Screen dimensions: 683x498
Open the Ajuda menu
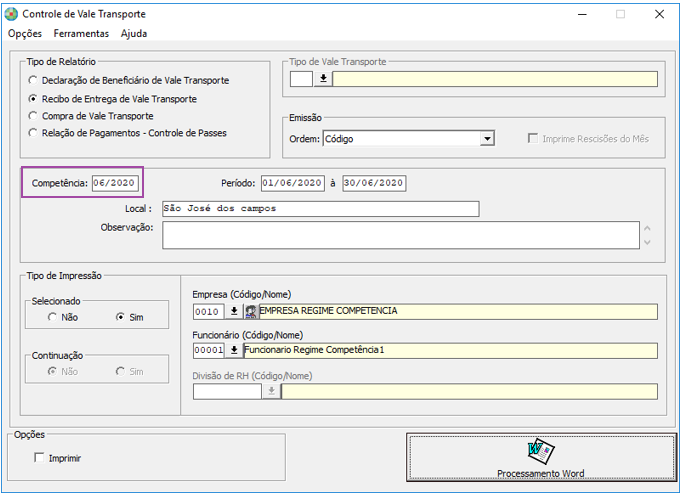pos(134,34)
